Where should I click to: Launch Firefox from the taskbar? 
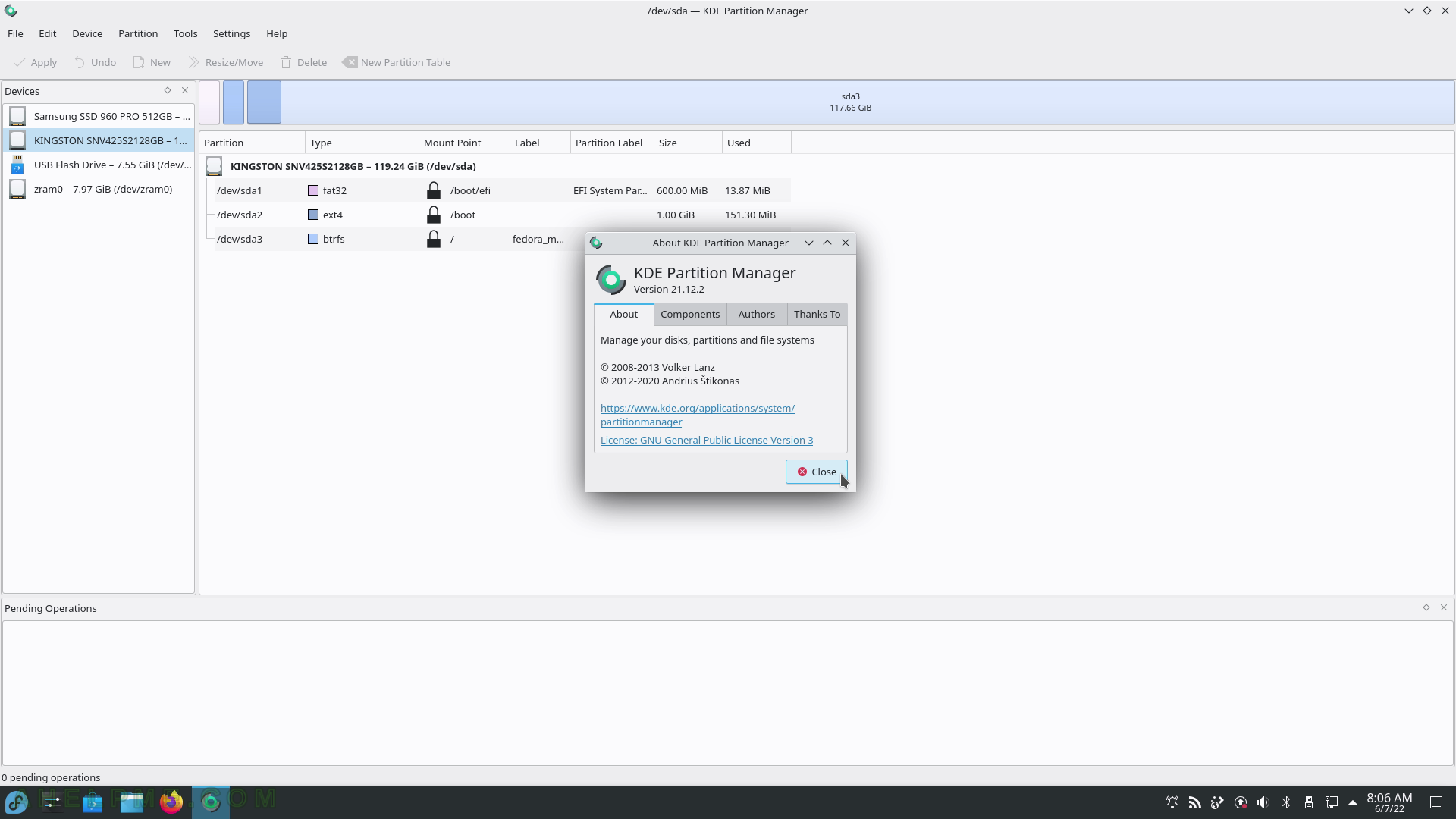pyautogui.click(x=171, y=802)
